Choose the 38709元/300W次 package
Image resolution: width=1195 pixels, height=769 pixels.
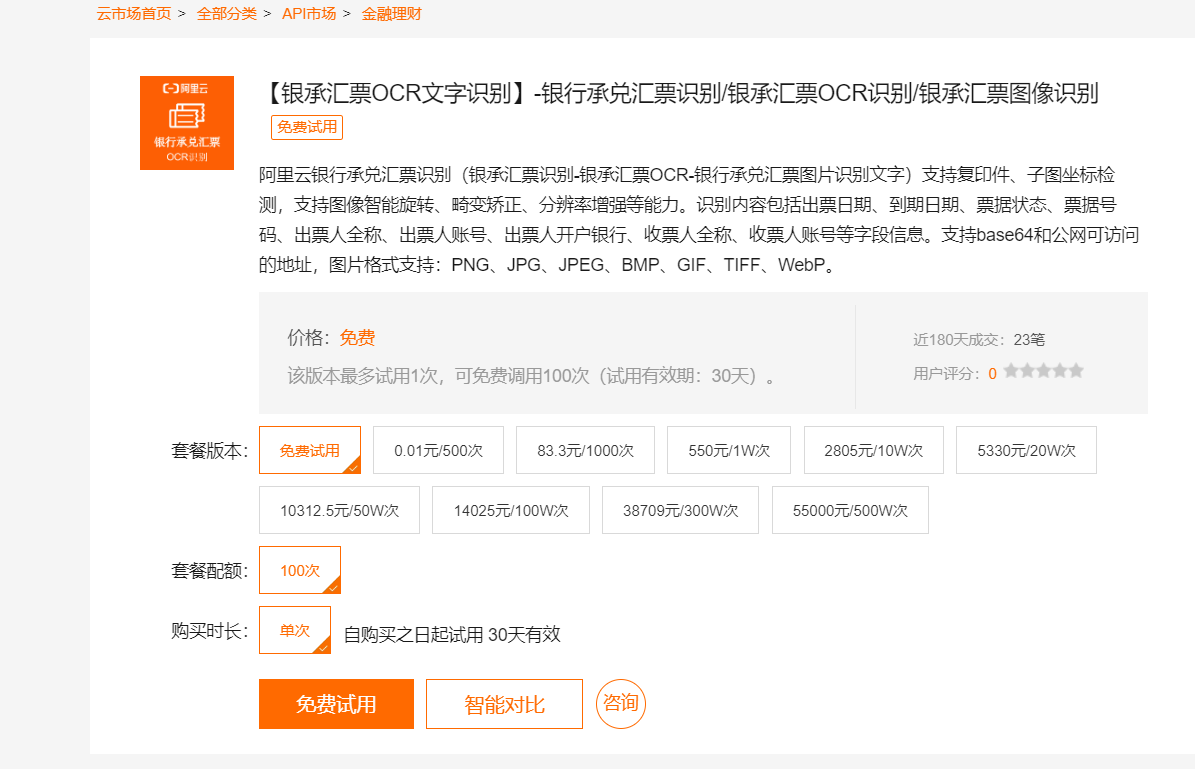point(680,510)
